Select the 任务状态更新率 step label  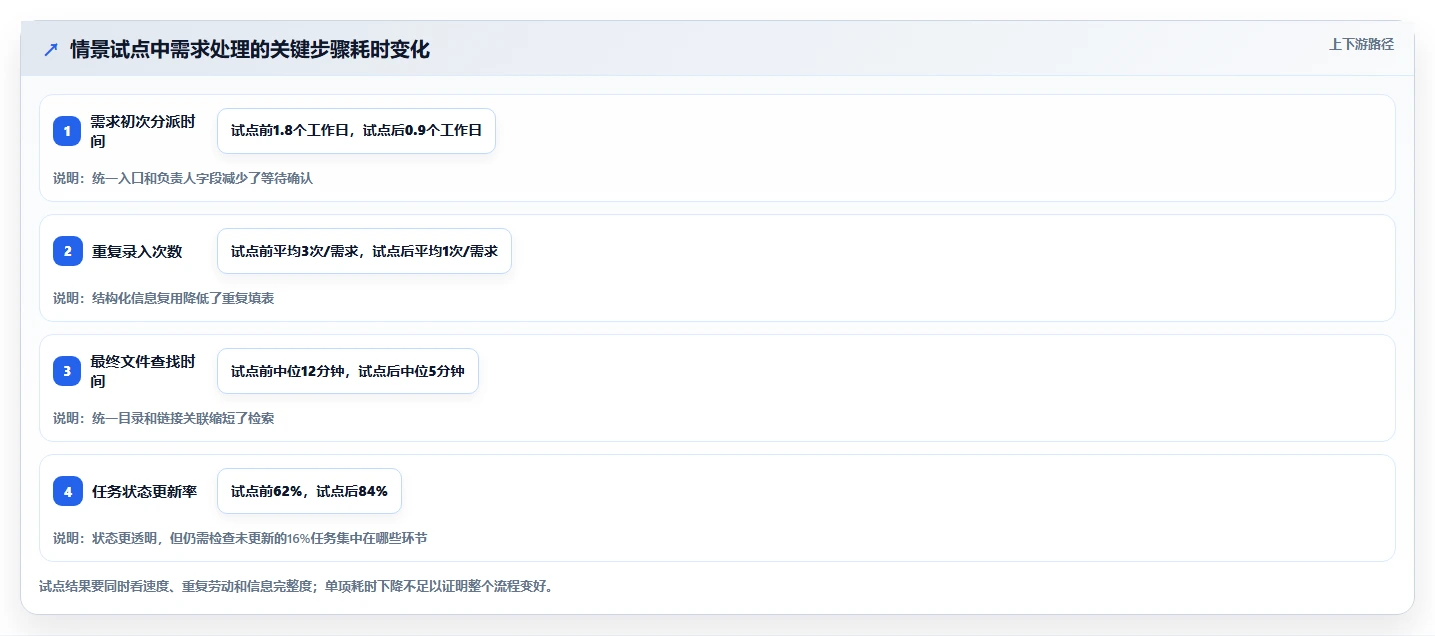tap(145, 491)
